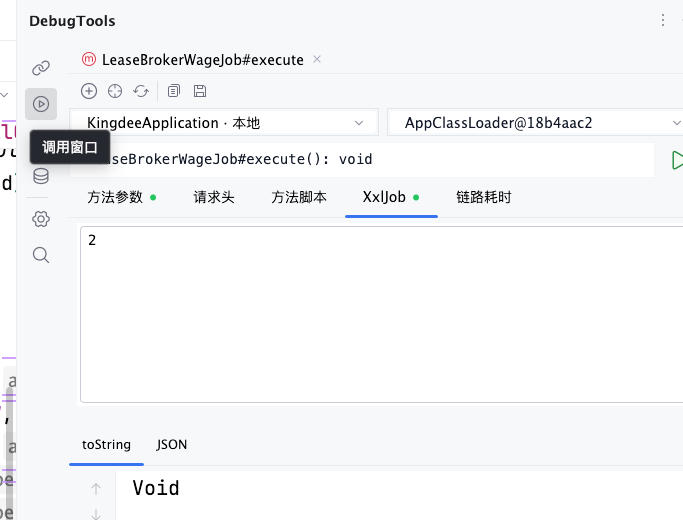Open the link/attach icon in sidebar
The height and width of the screenshot is (520, 683).
pos(41,68)
